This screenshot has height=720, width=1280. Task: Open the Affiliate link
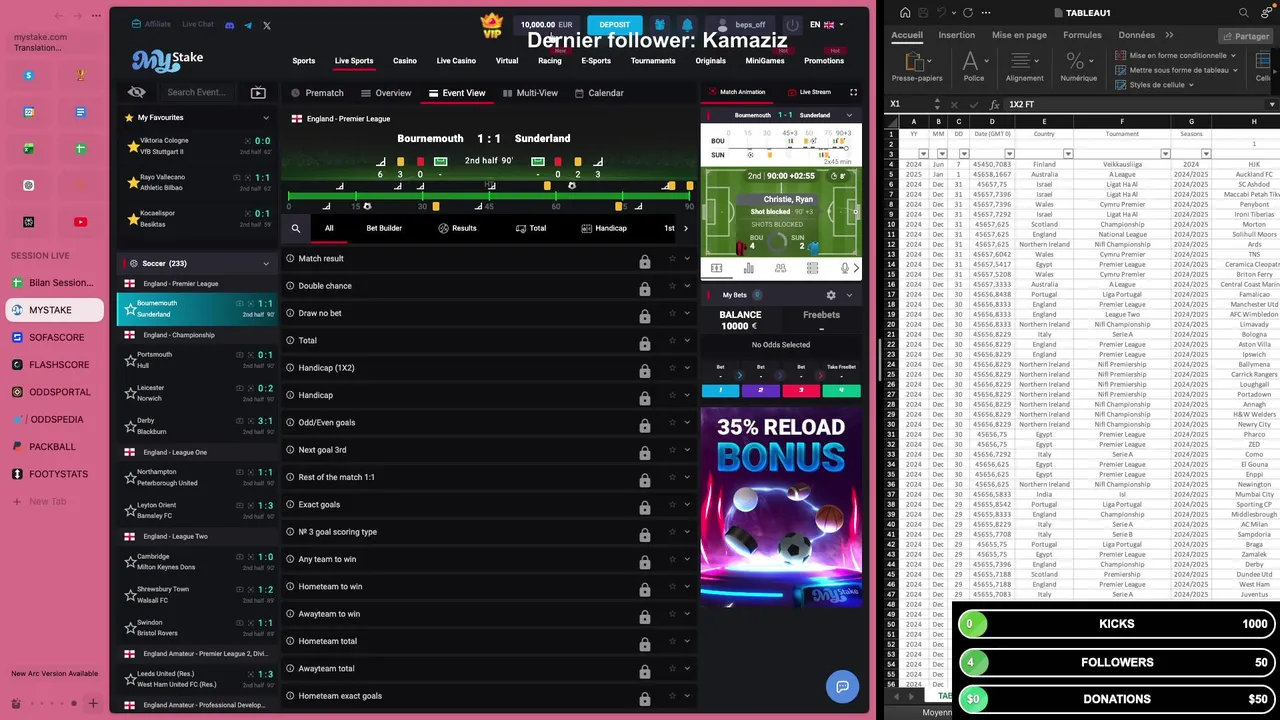point(151,24)
